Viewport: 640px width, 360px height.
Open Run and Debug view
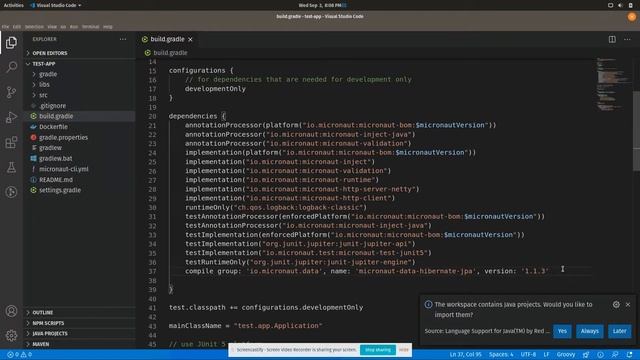[x=11, y=118]
